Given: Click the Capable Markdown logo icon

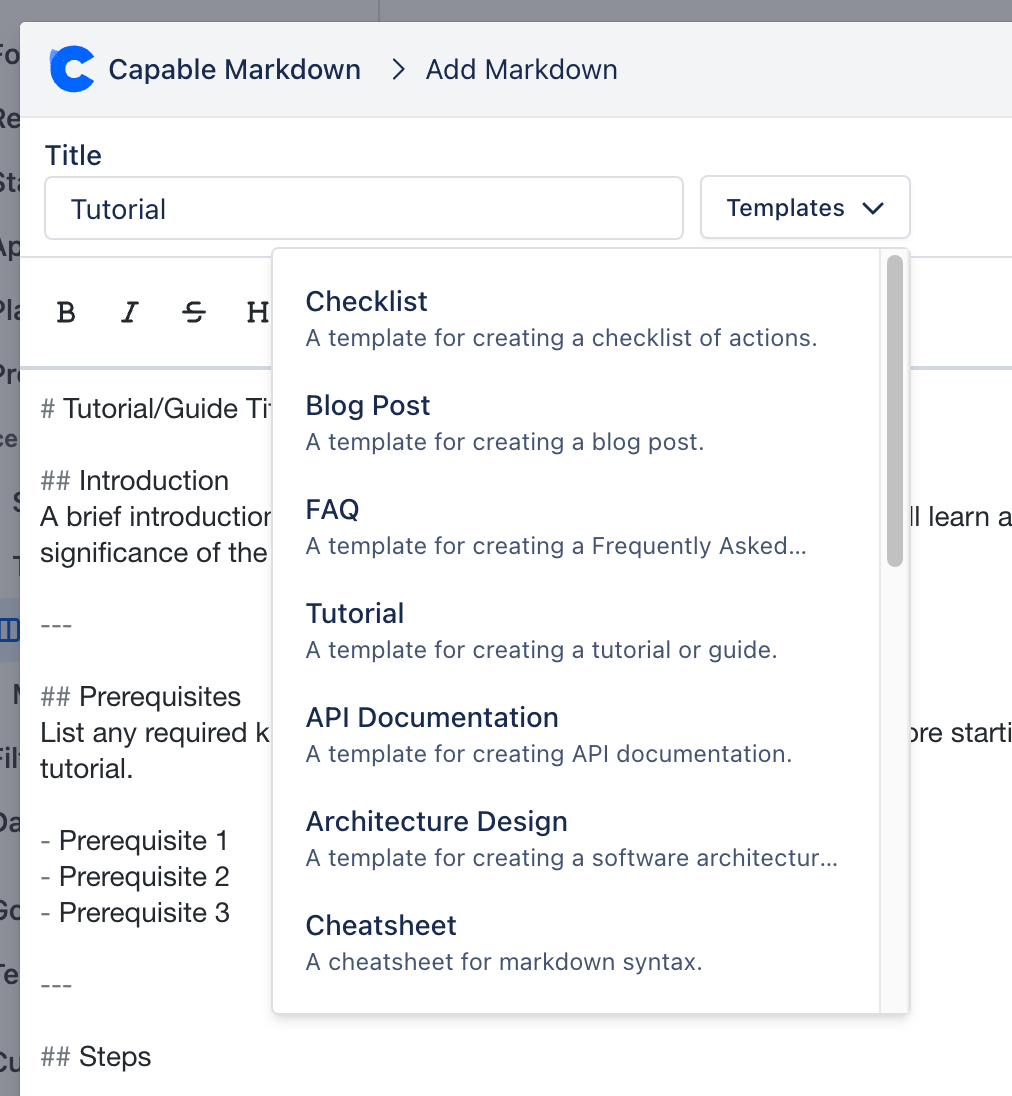Looking at the screenshot, I should click(72, 70).
